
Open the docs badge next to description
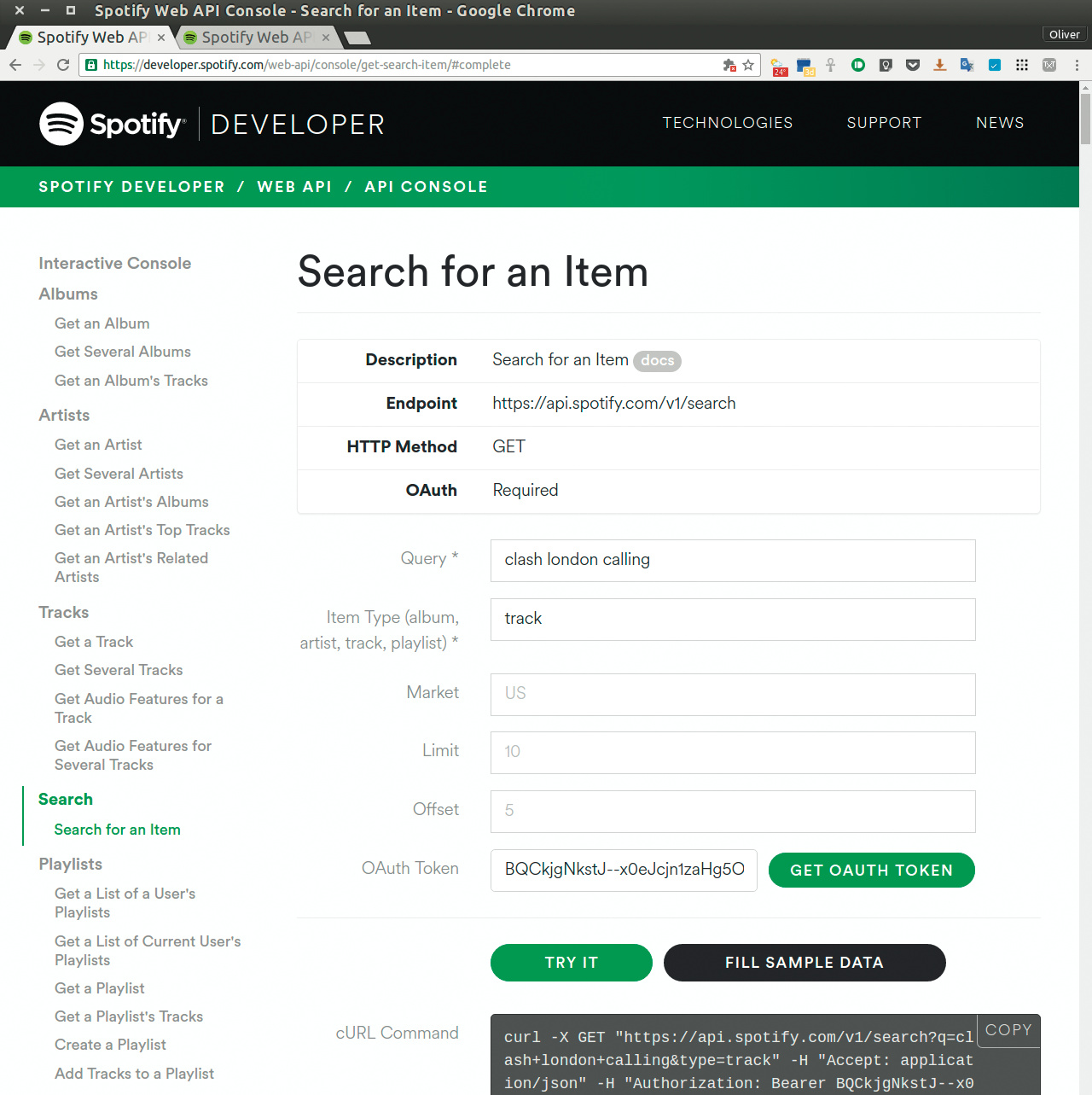tap(657, 361)
